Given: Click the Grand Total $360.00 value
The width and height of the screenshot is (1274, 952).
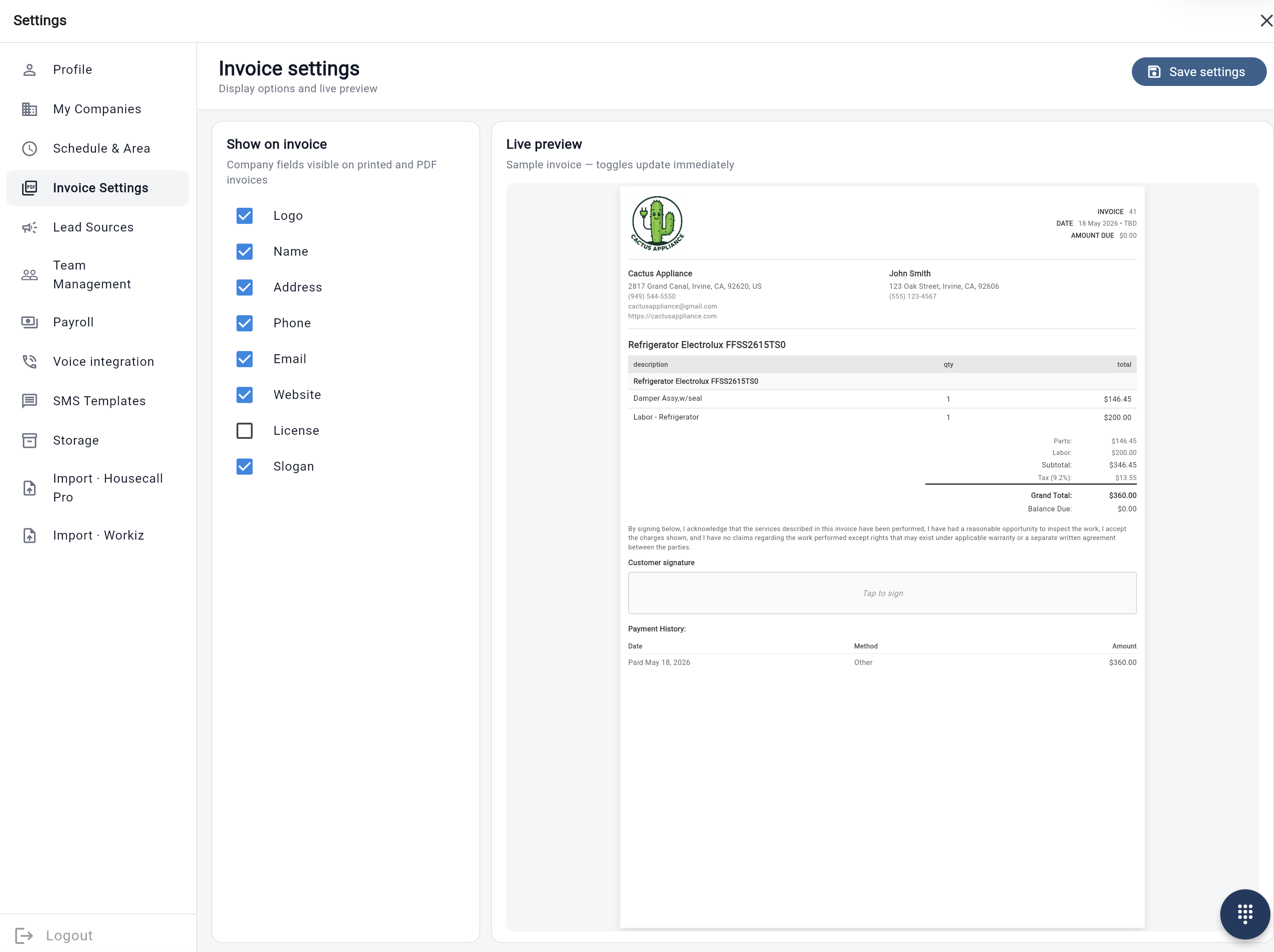Looking at the screenshot, I should pos(1123,496).
